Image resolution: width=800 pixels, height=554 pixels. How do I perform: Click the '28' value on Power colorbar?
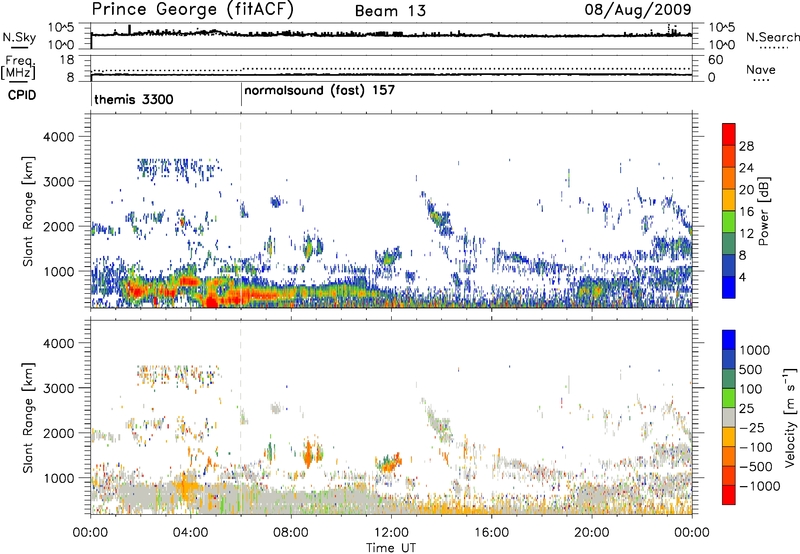coord(746,146)
